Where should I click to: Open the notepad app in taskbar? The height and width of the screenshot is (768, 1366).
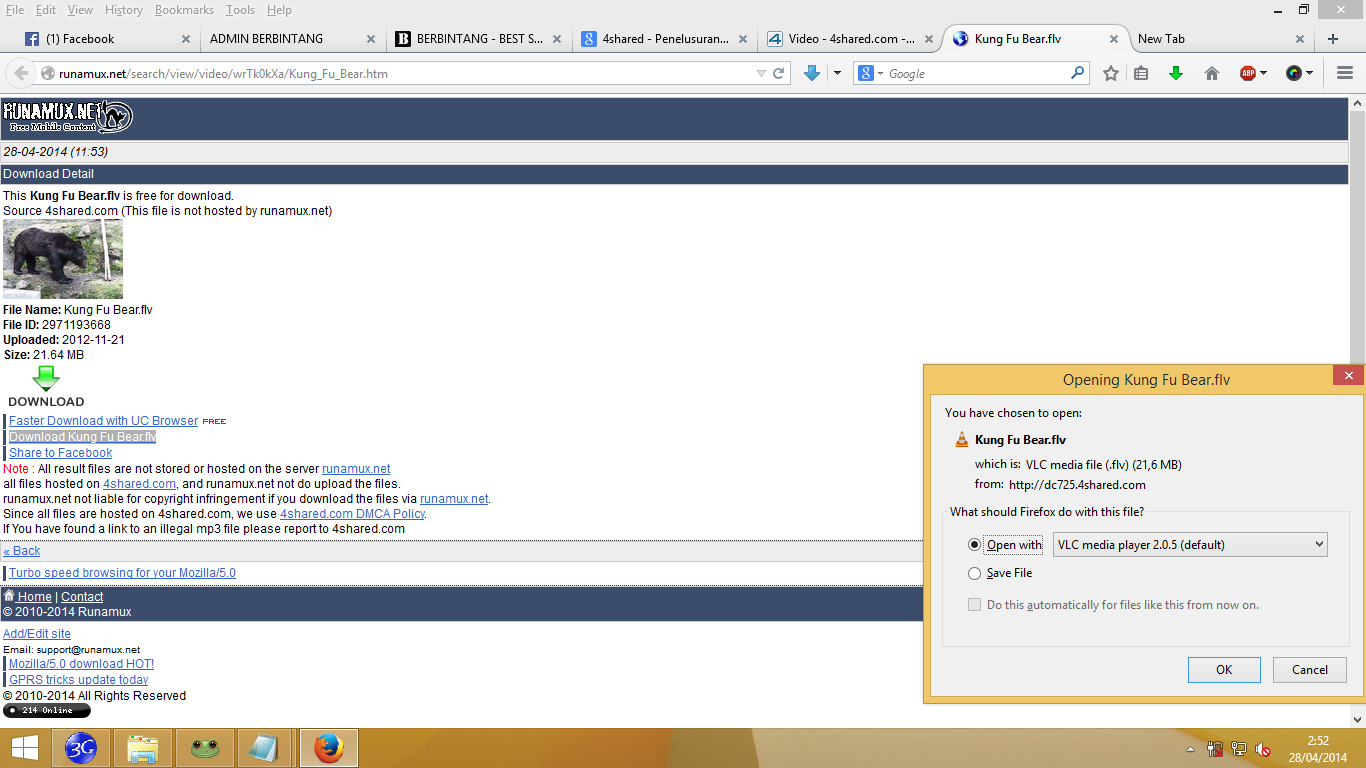(265, 748)
